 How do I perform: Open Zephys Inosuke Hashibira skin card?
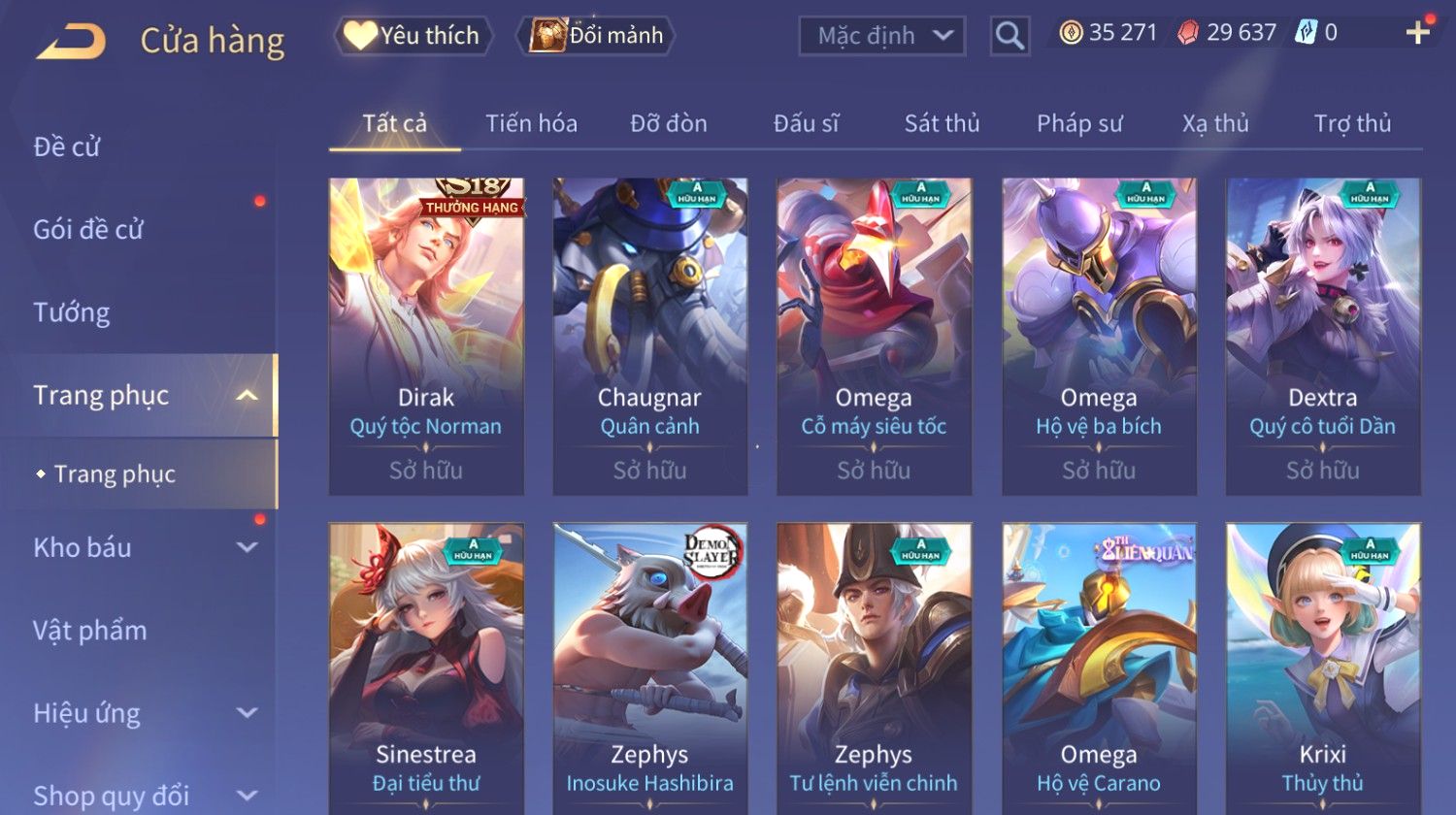click(x=650, y=668)
